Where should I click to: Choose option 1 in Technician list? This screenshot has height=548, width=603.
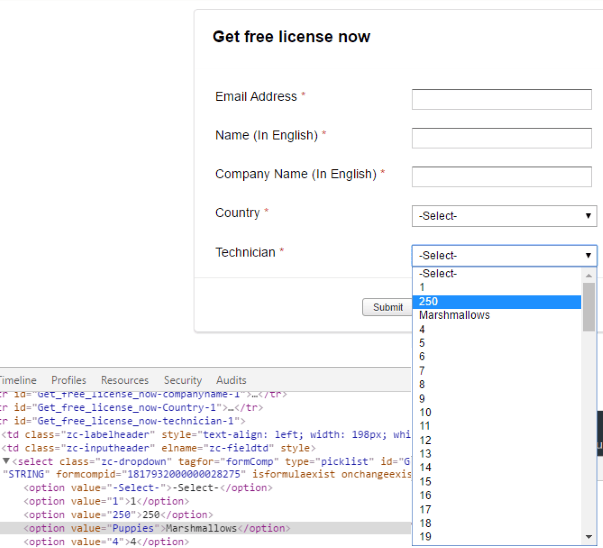tap(496, 287)
